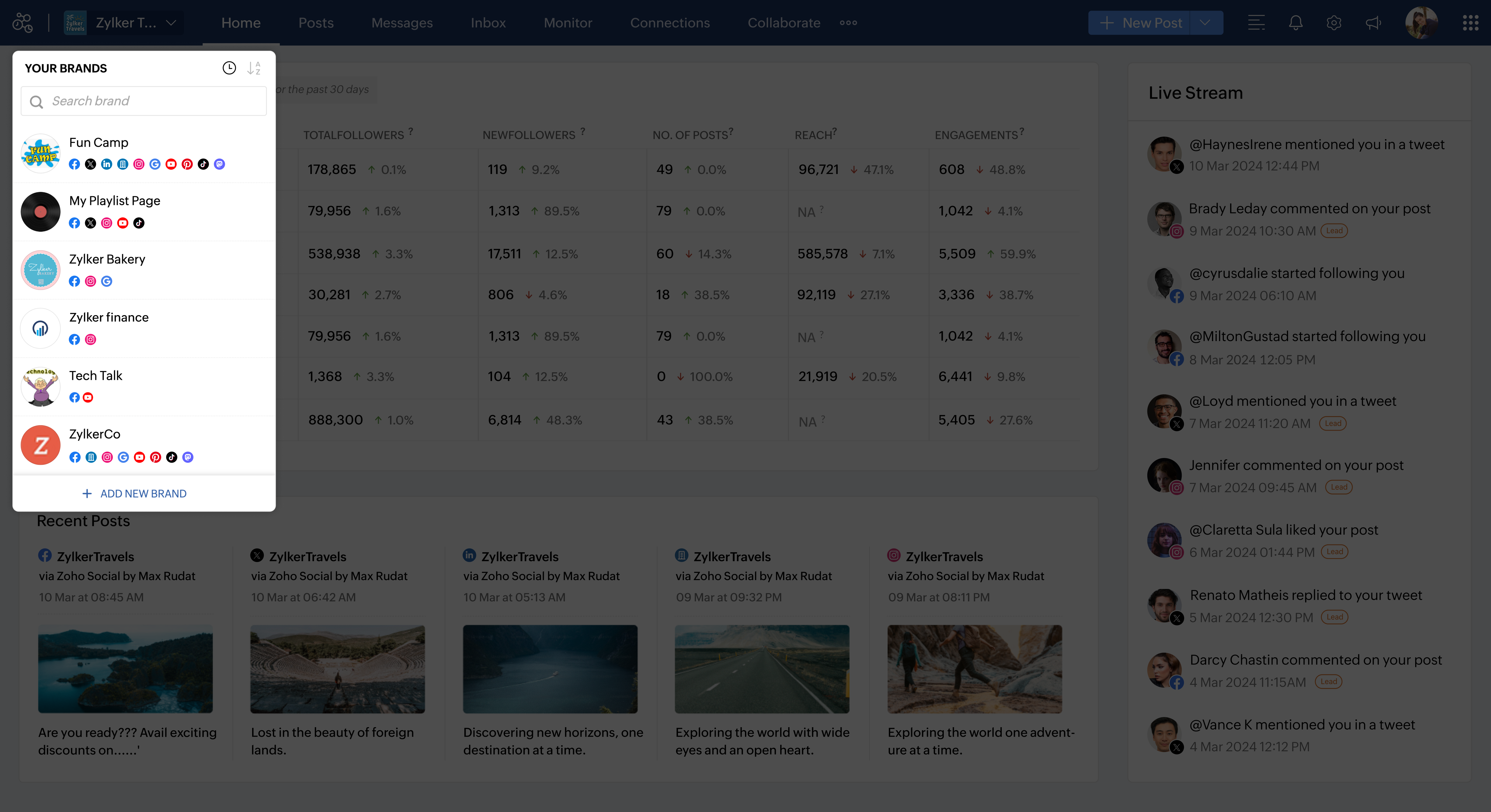Viewport: 1491px width, 812px height.
Task: Click the announcements megaphone icon
Action: click(1373, 23)
